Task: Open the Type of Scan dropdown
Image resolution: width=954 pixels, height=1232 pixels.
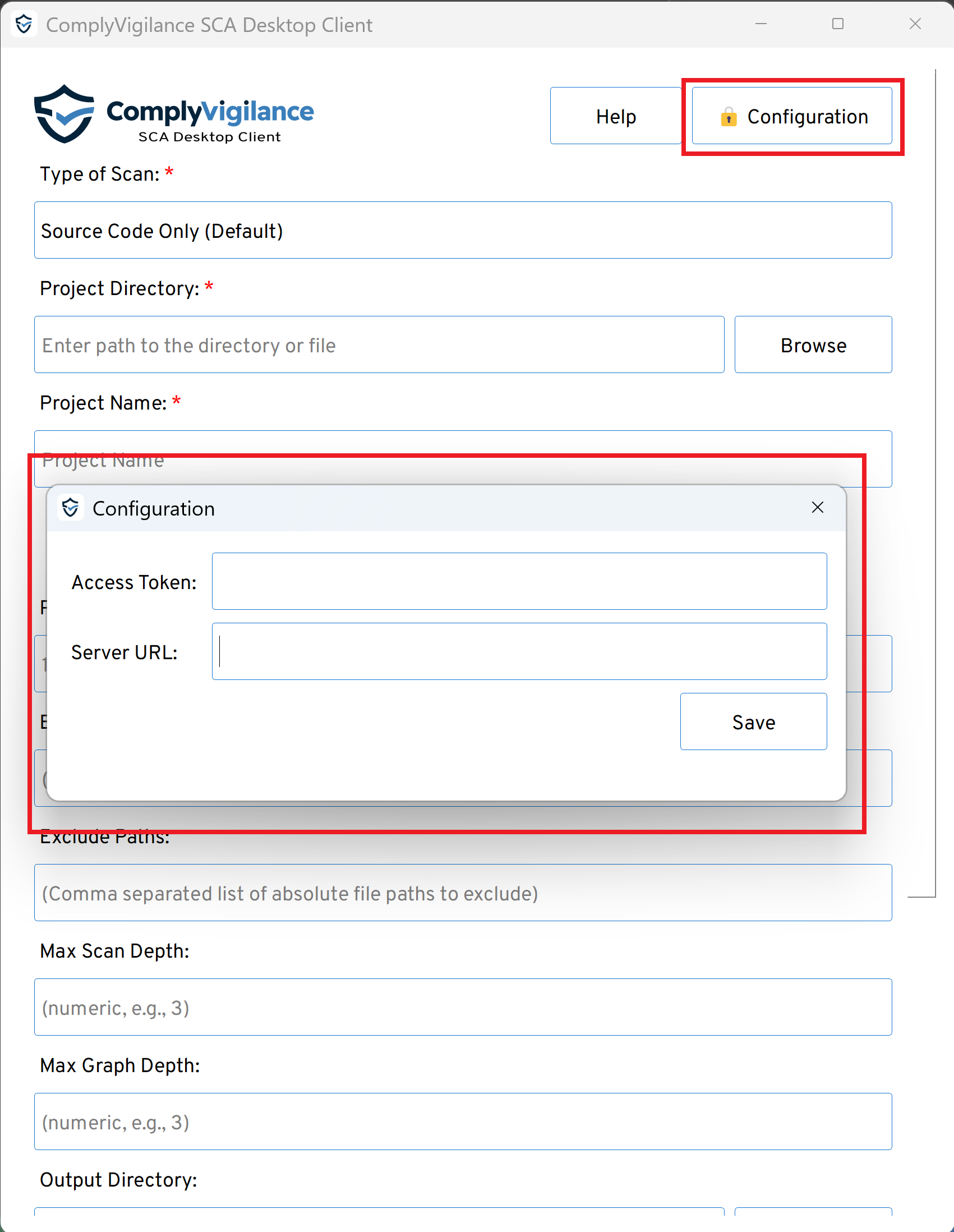Action: pyautogui.click(x=462, y=230)
